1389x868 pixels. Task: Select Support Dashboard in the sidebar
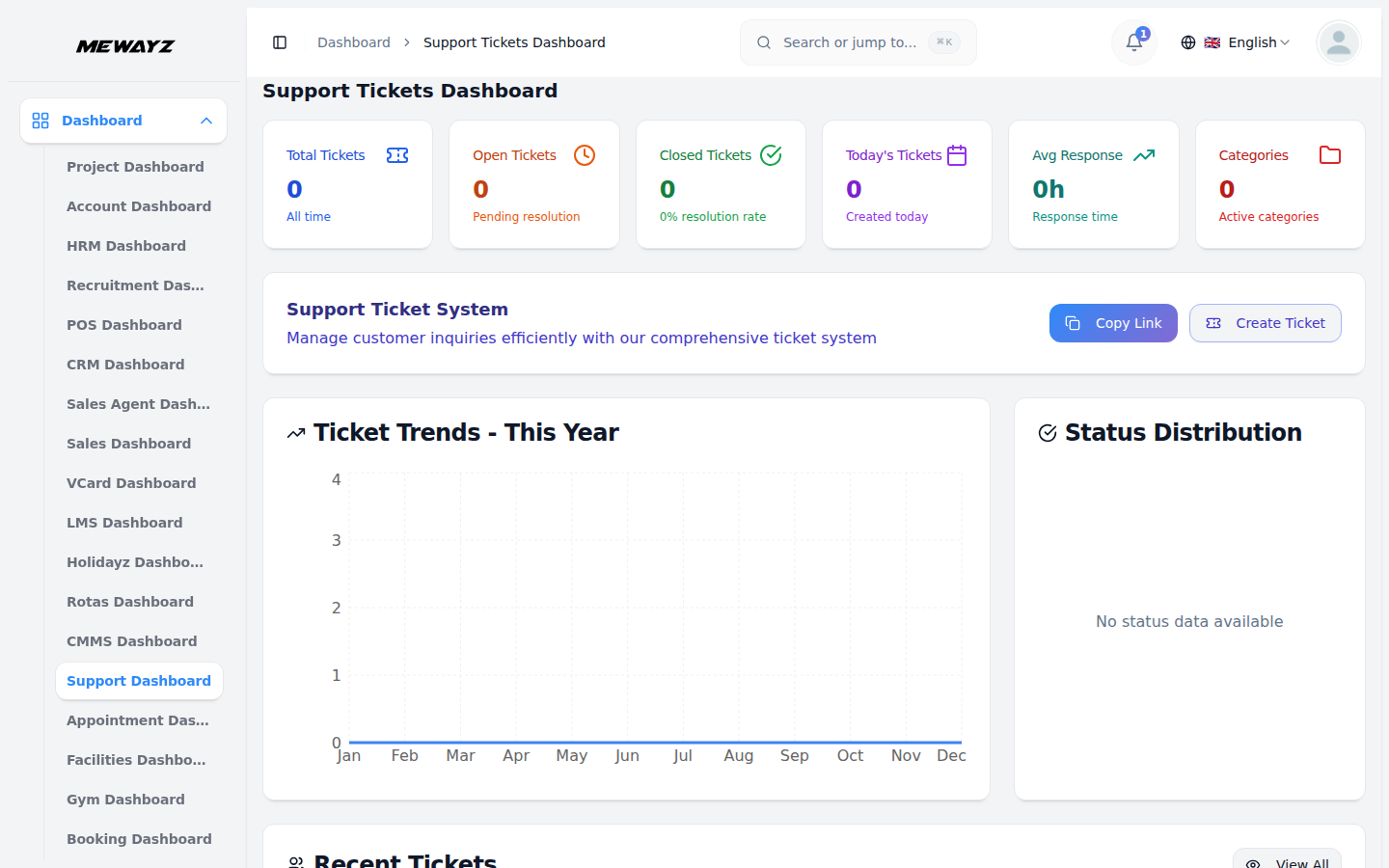coord(139,681)
